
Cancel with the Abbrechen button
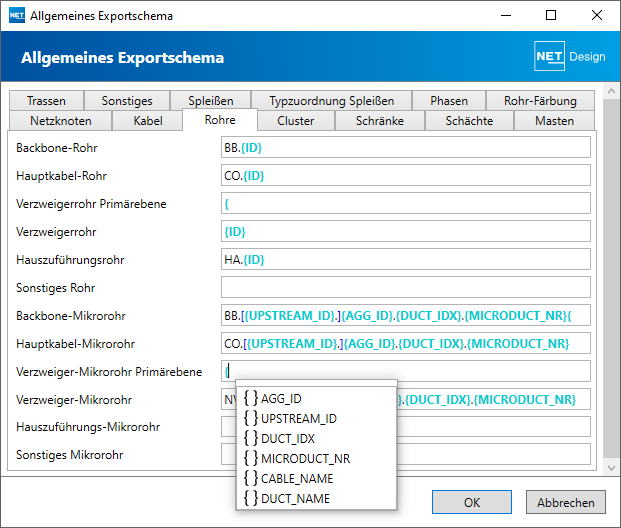[x=566, y=502]
